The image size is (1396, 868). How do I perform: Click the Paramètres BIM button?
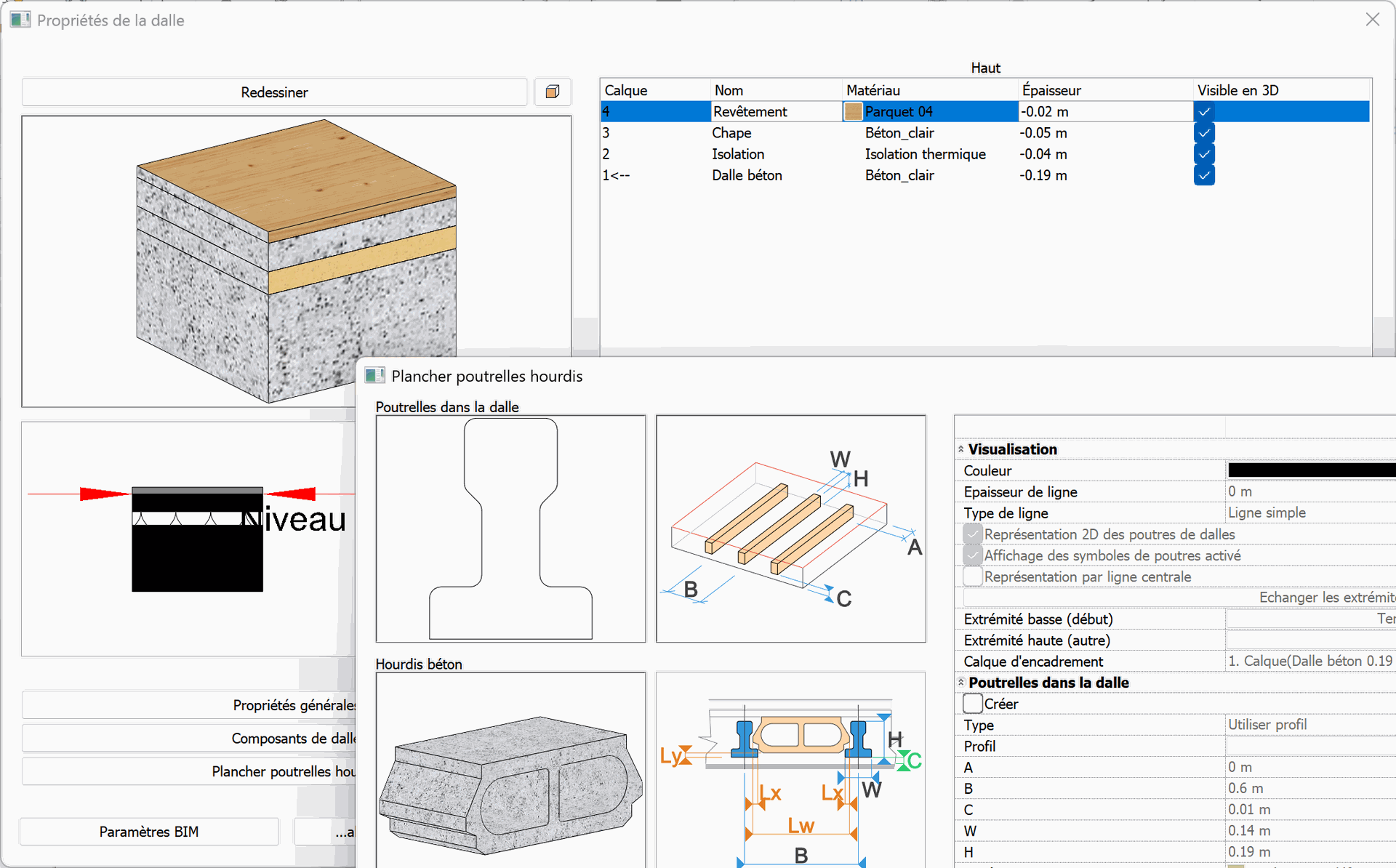coord(149,832)
